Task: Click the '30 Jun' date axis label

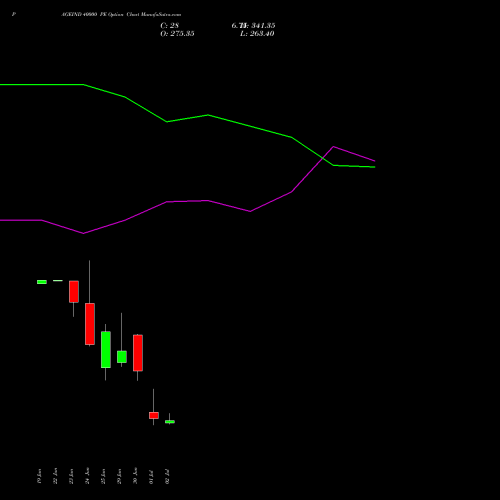Action: [135, 476]
